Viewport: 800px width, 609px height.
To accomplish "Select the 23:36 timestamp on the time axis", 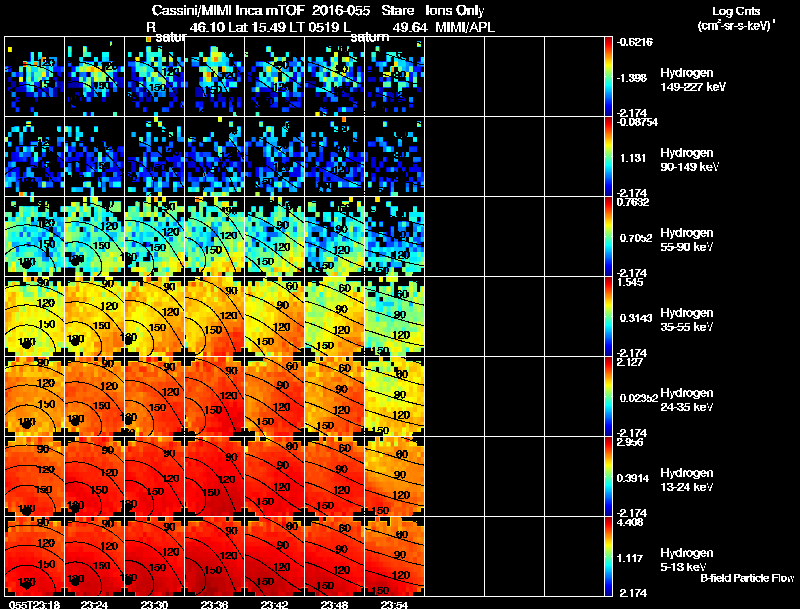I will 214,604.
